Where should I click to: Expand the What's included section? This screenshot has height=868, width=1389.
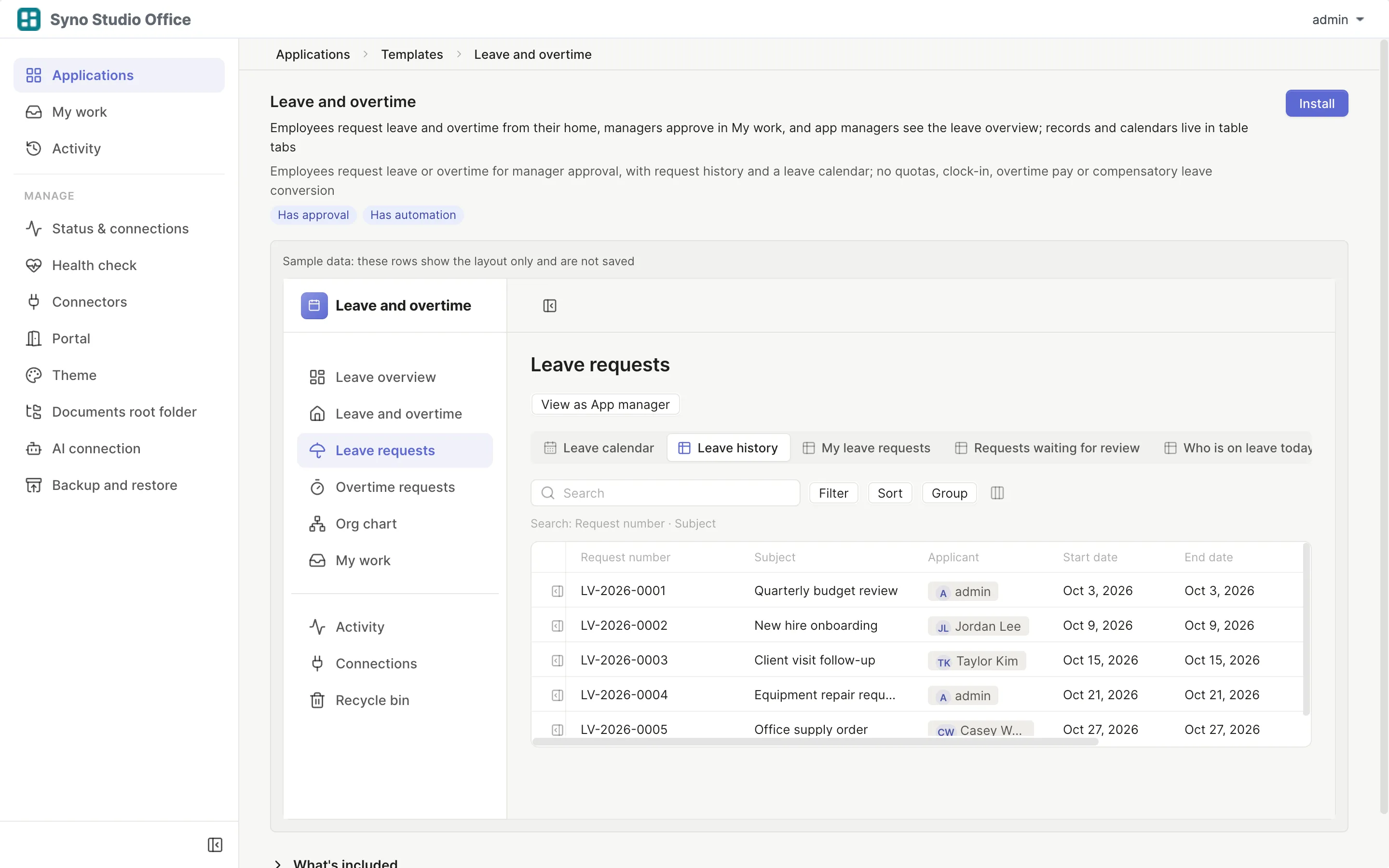pos(337,862)
